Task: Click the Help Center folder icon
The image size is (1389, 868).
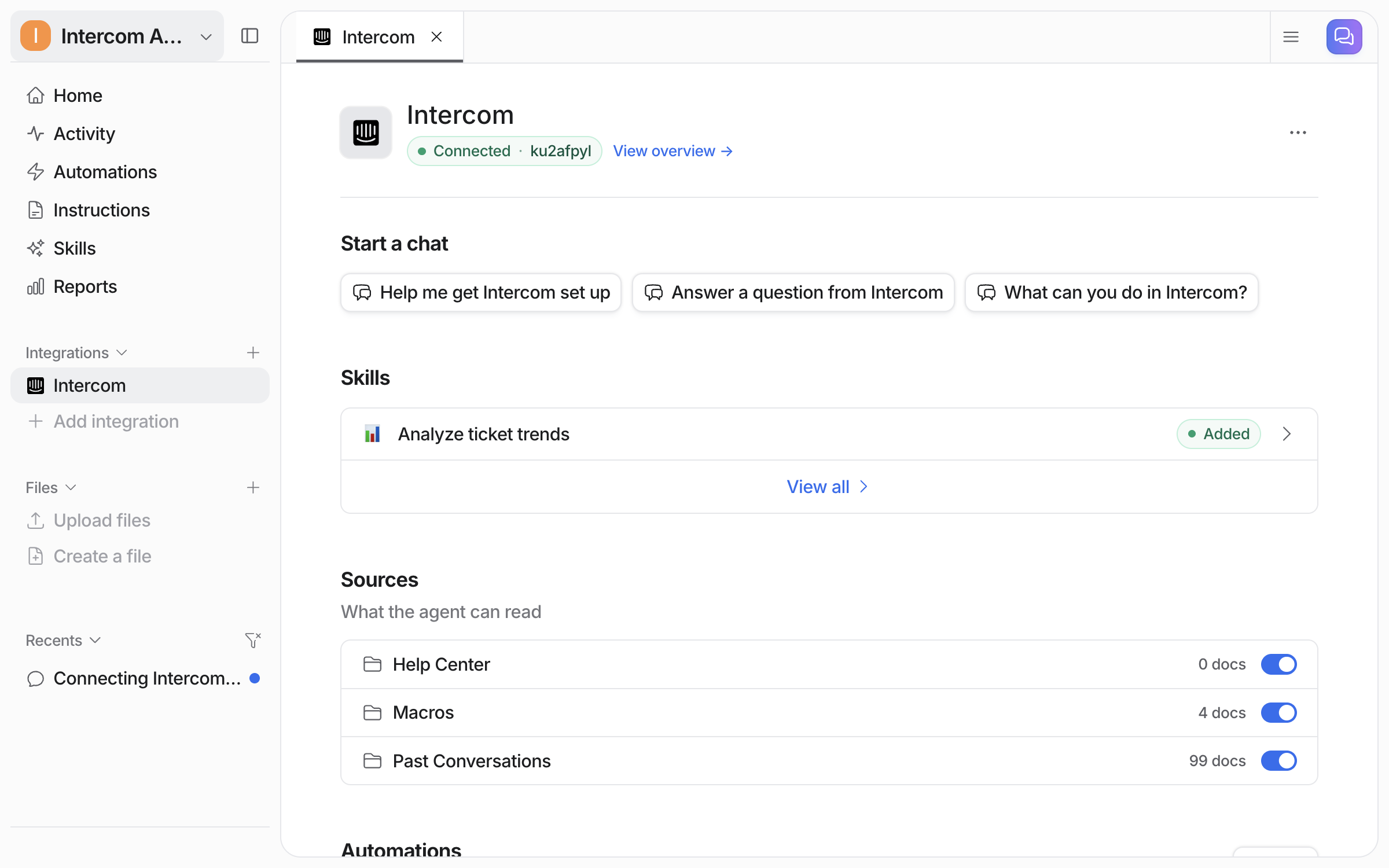Action: [372, 664]
